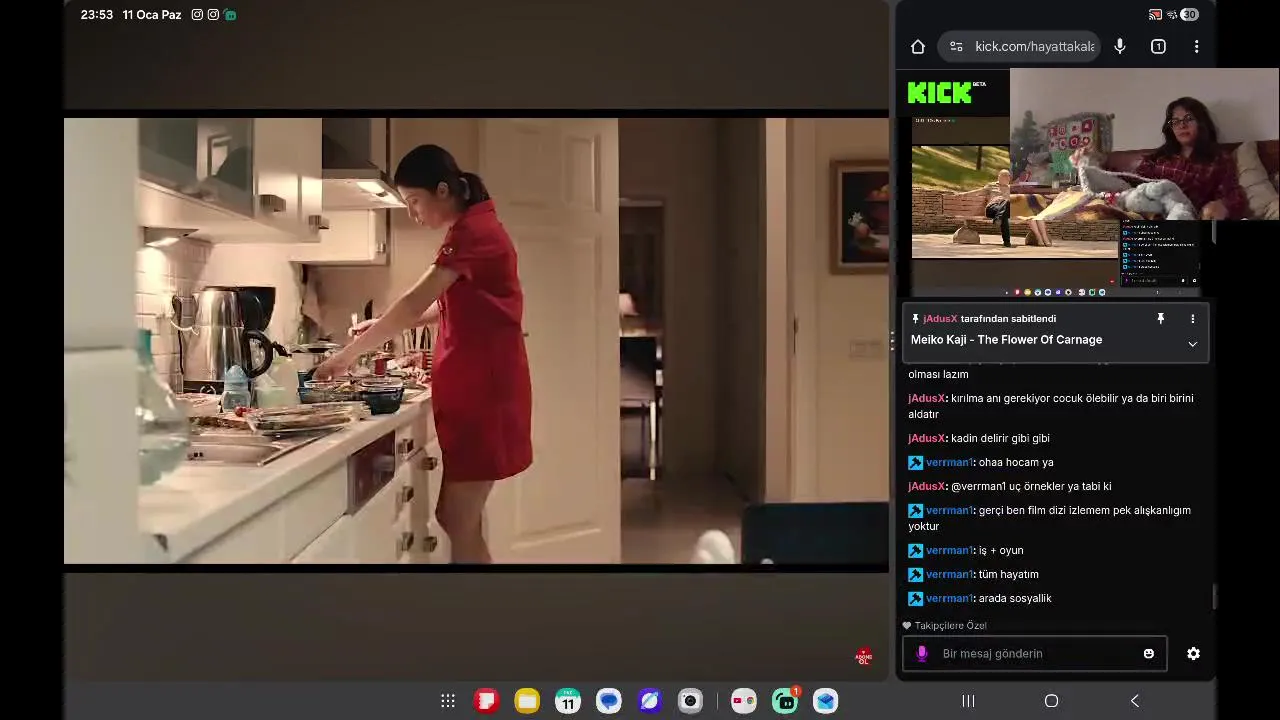This screenshot has width=1280, height=720.
Task: Click verrman1 badge beside 'tüm hayatım'
Action: click(915, 574)
